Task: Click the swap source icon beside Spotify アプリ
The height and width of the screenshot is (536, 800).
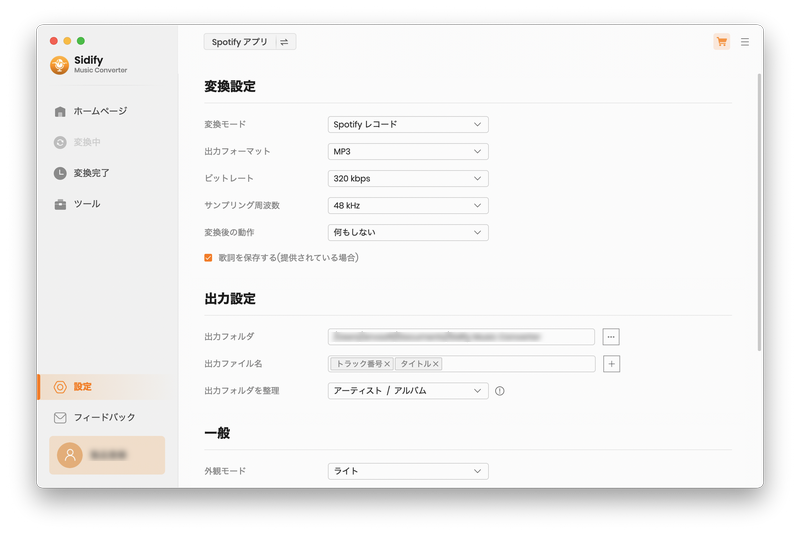Action: coord(284,42)
